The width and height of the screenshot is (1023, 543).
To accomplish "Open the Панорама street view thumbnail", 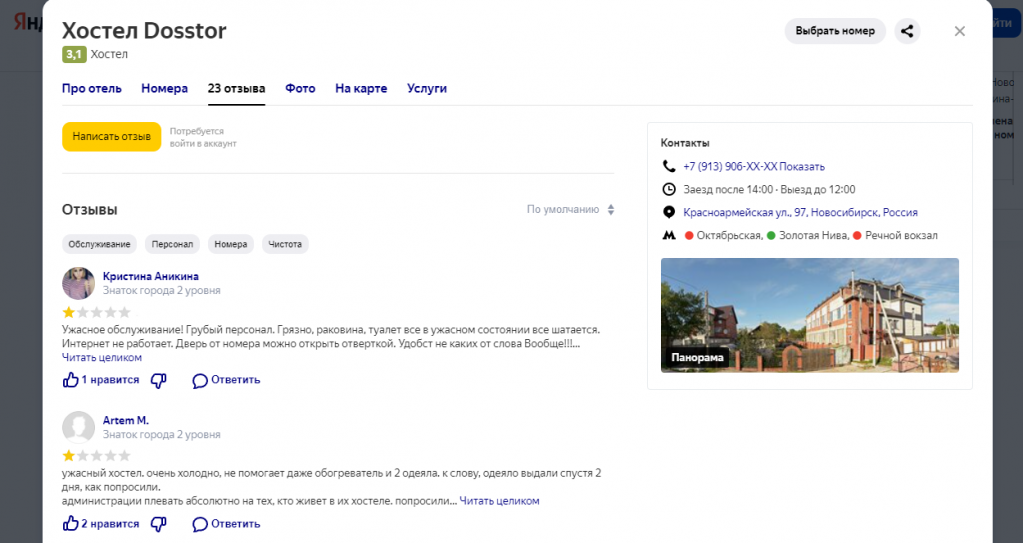I will click(x=810, y=315).
